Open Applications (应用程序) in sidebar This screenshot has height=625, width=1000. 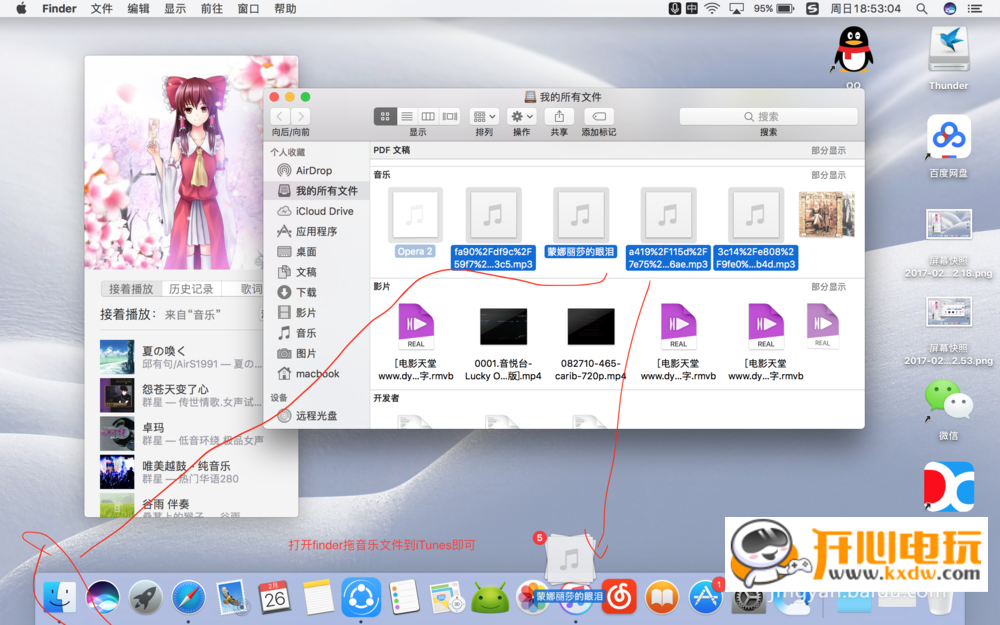[316, 231]
